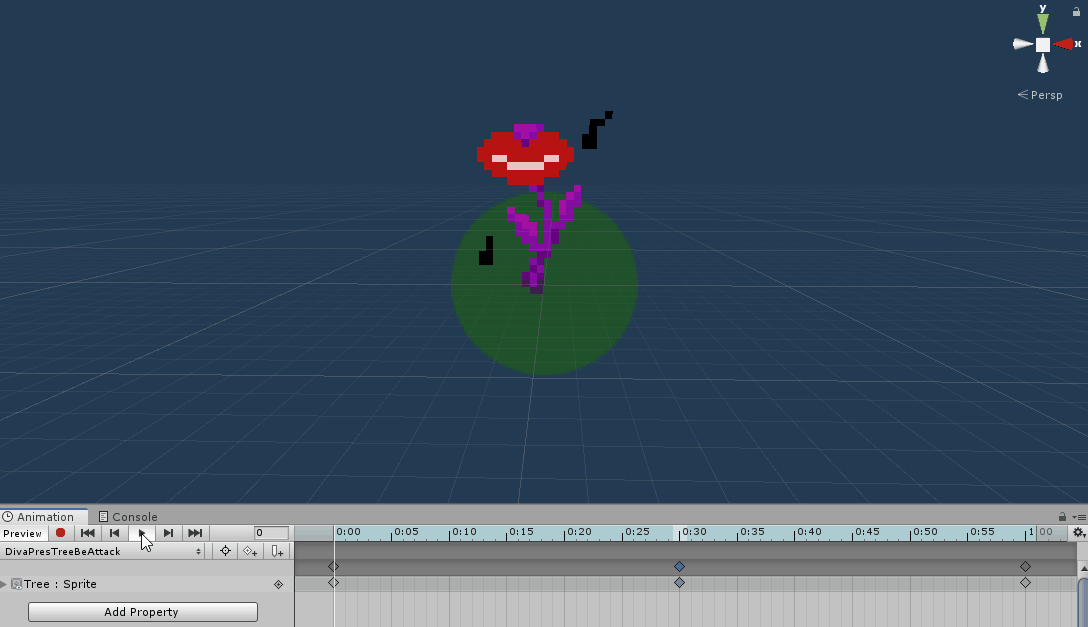Click the Add Event icon
The image size is (1088, 627).
[277, 551]
